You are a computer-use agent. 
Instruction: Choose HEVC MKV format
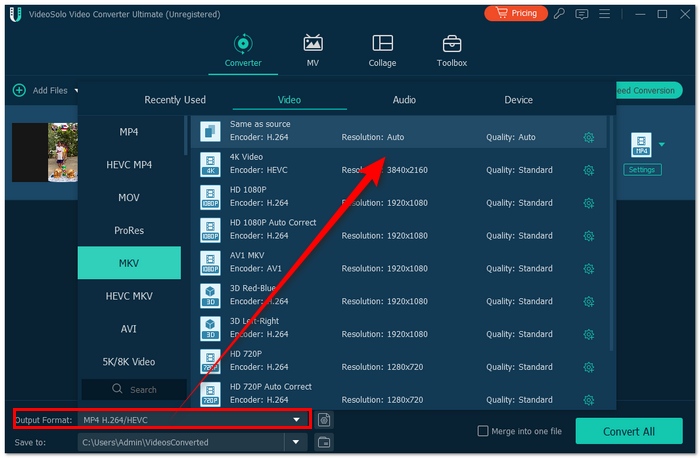click(x=129, y=296)
